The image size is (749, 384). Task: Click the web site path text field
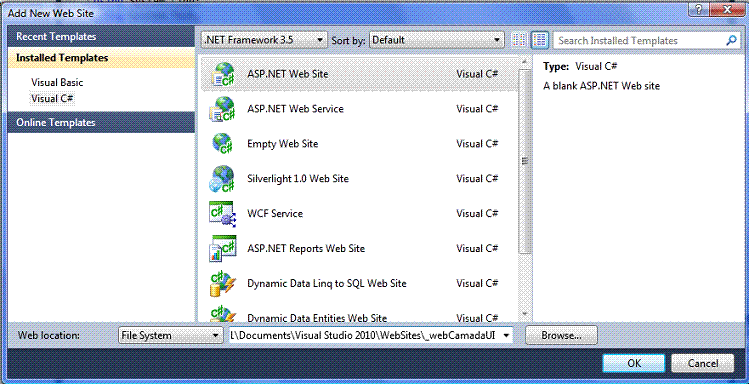pos(365,335)
